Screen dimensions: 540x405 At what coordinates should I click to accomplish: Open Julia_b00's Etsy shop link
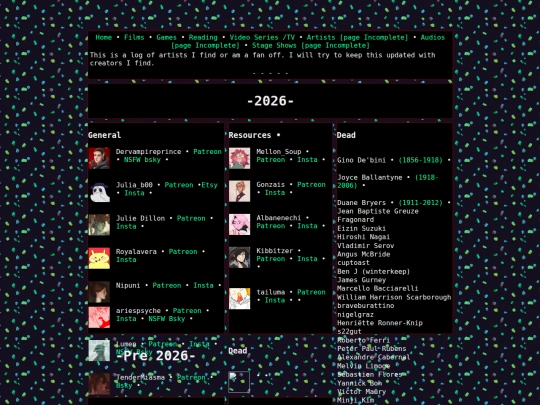coord(209,185)
